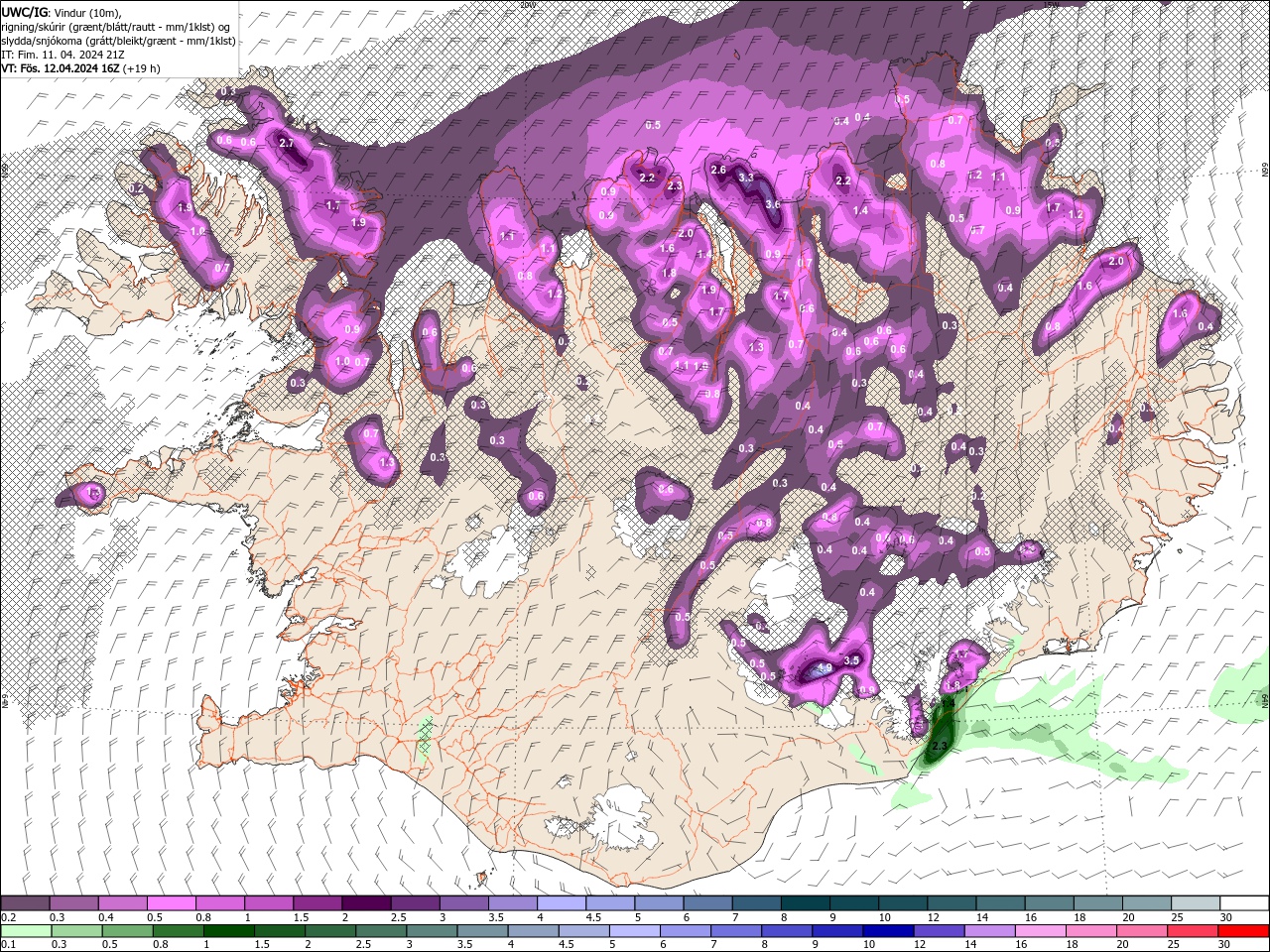Viewport: 1270px width, 952px height.
Task: Pick deep blue rain swatch between 10 and 12
Action: point(887,931)
